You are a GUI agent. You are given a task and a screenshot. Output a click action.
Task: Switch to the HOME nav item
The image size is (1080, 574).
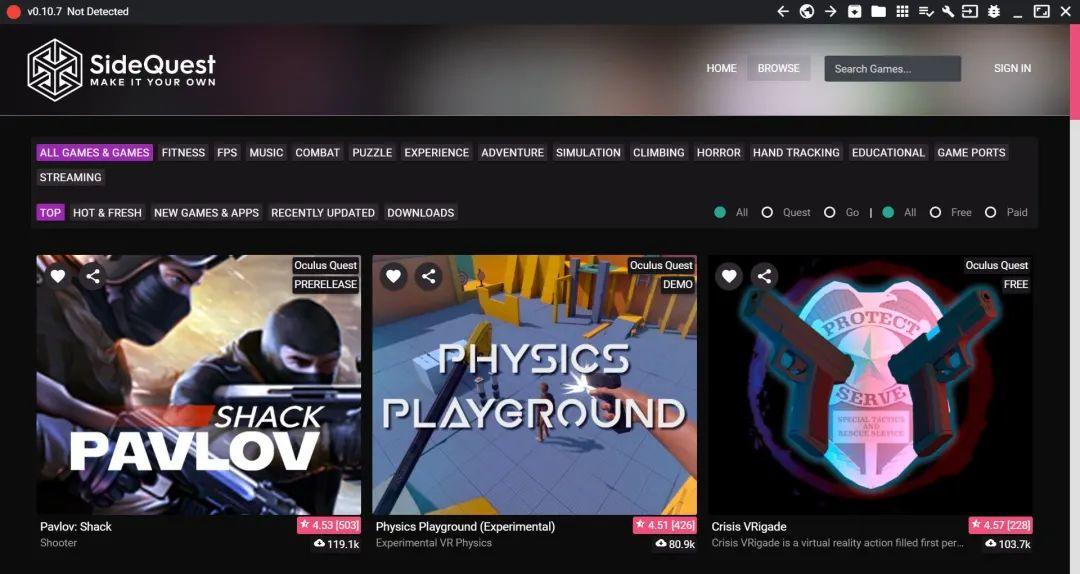(x=721, y=68)
